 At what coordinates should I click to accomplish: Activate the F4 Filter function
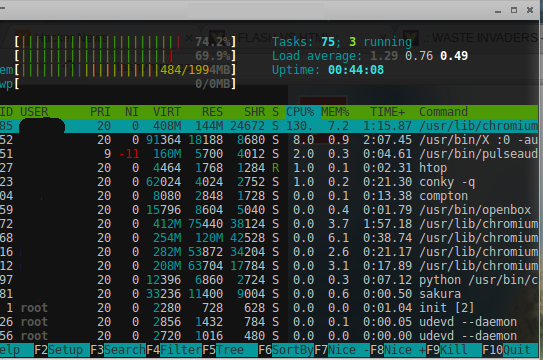174,350
